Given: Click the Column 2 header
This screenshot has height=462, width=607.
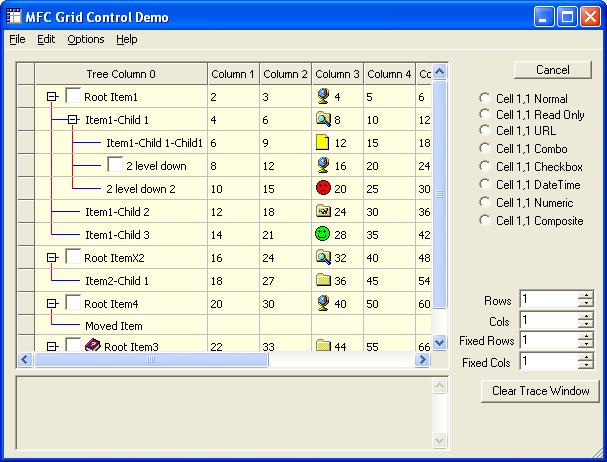Looking at the screenshot, I should tap(285, 74).
